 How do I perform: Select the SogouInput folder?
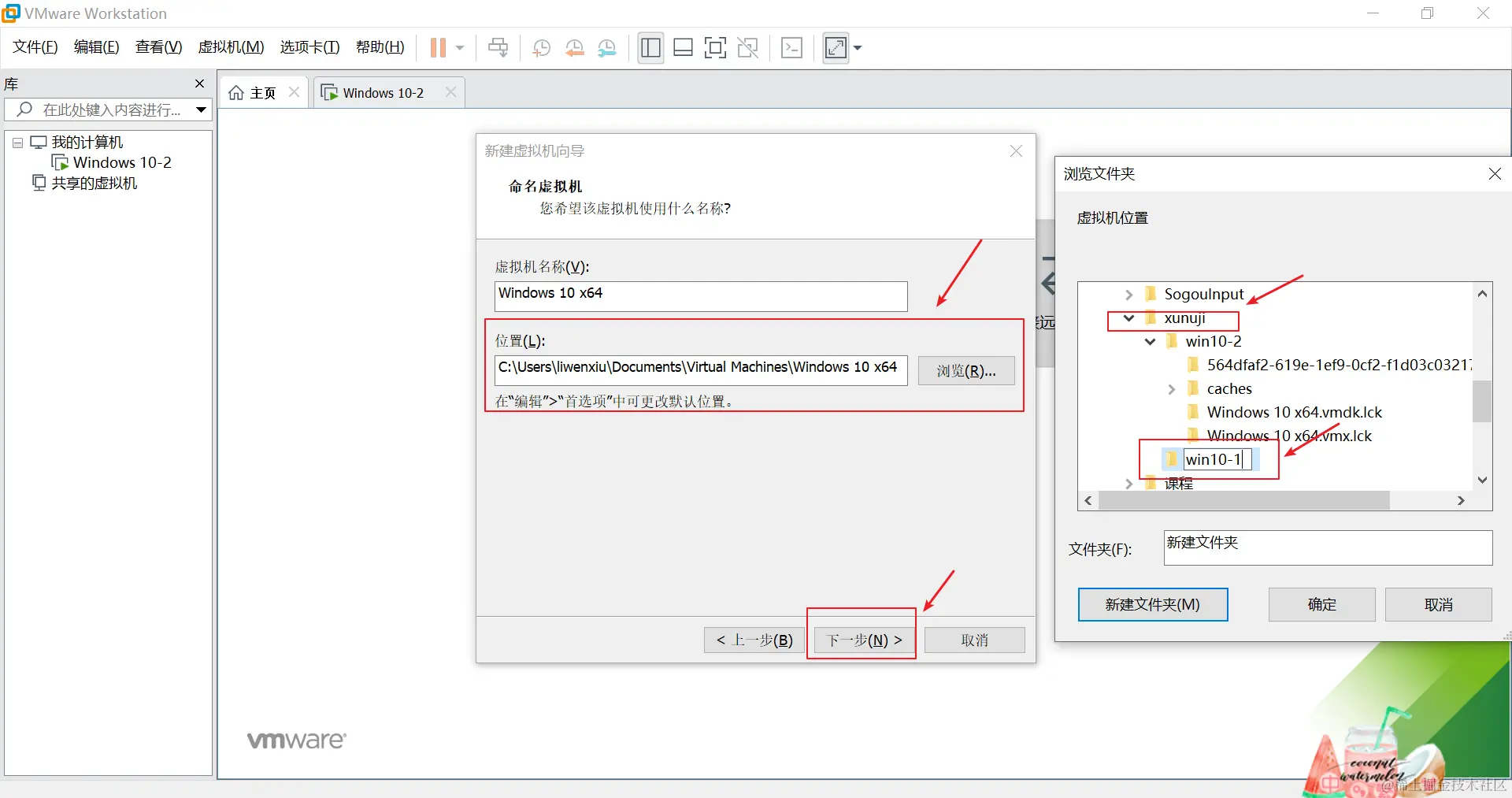[1203, 295]
